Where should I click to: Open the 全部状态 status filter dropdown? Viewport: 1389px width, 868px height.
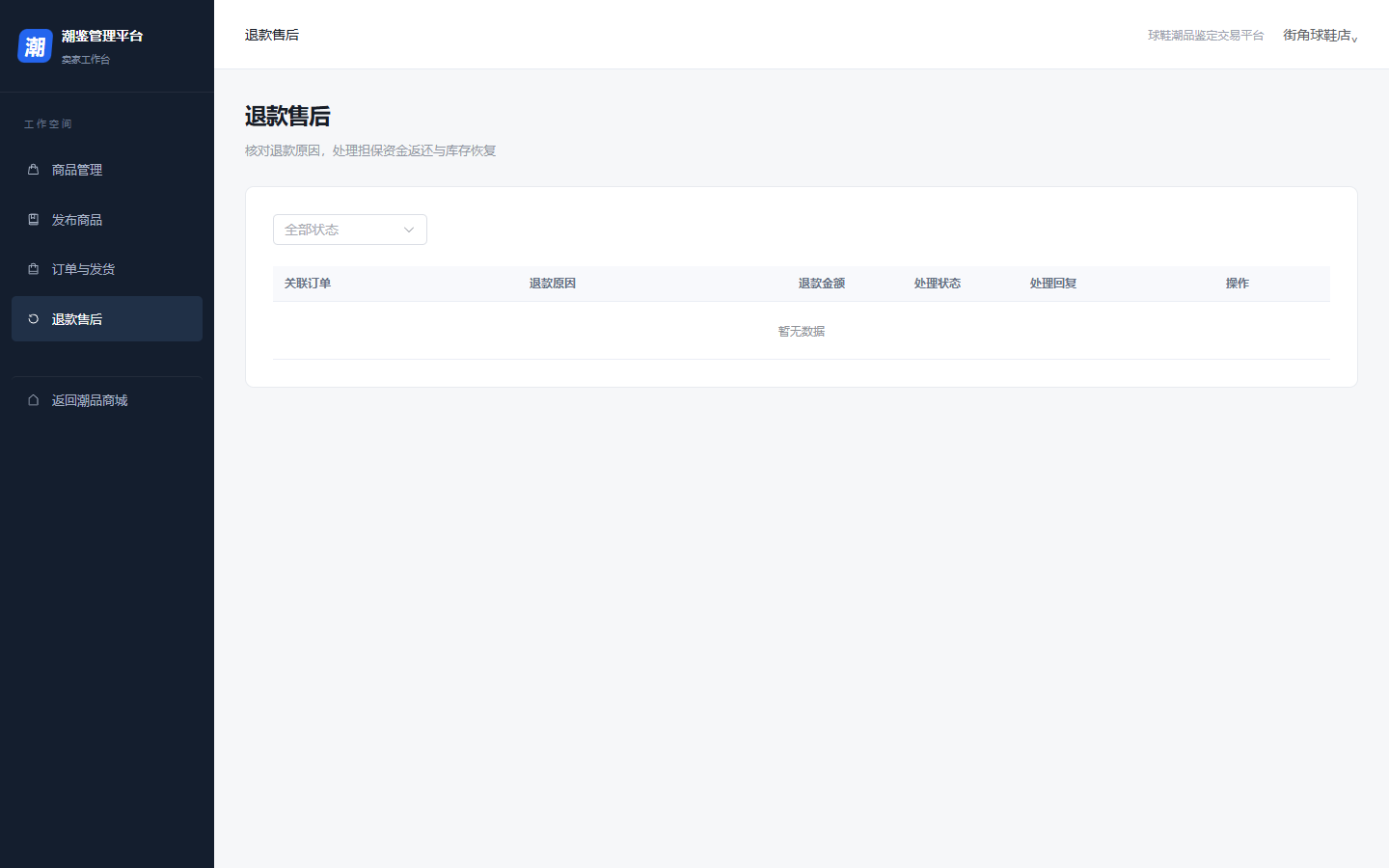pos(350,230)
